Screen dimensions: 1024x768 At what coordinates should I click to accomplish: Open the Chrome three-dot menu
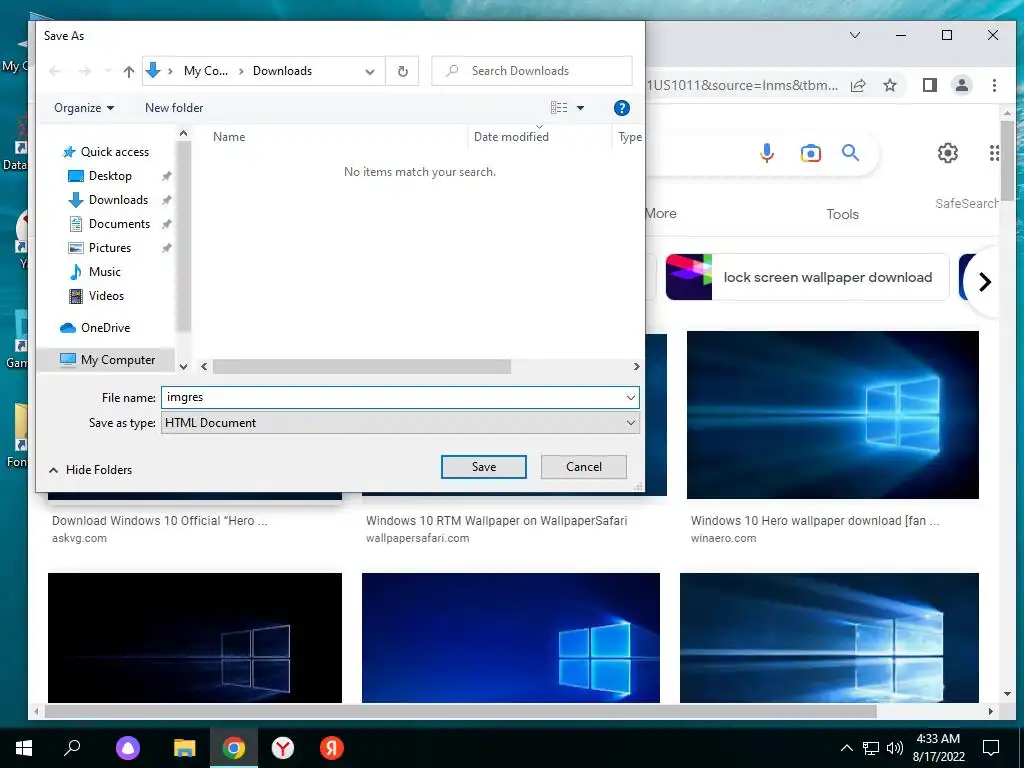(x=994, y=86)
